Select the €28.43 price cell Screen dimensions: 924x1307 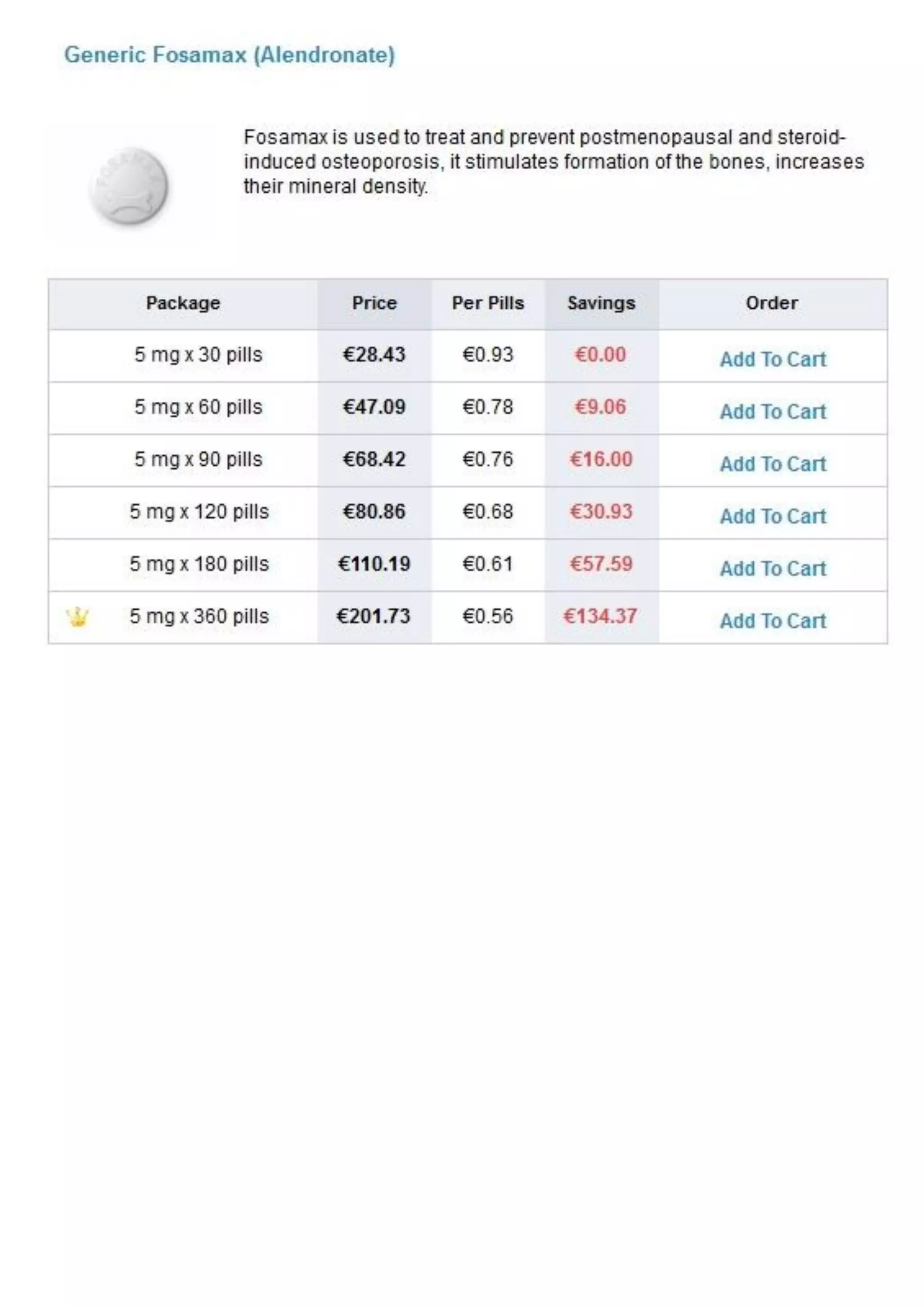point(374,355)
